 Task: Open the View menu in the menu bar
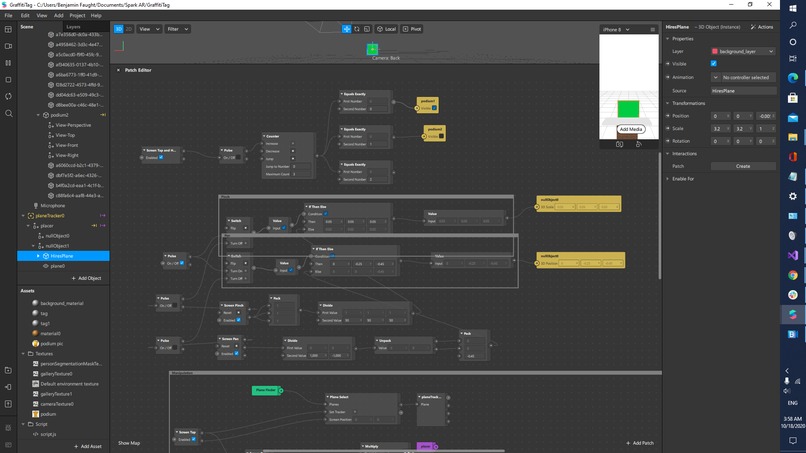[42, 15]
